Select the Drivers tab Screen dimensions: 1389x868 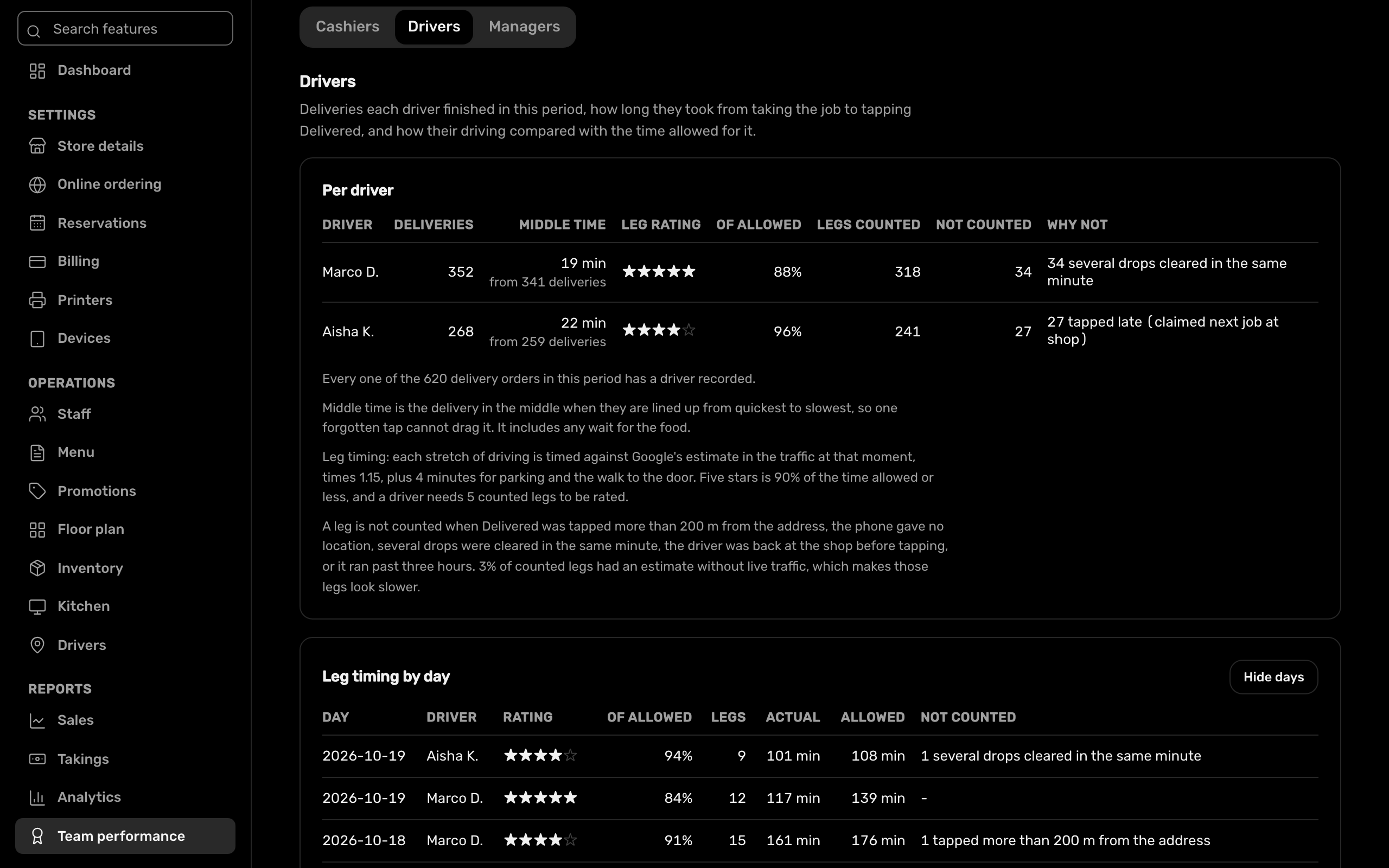coord(434,27)
